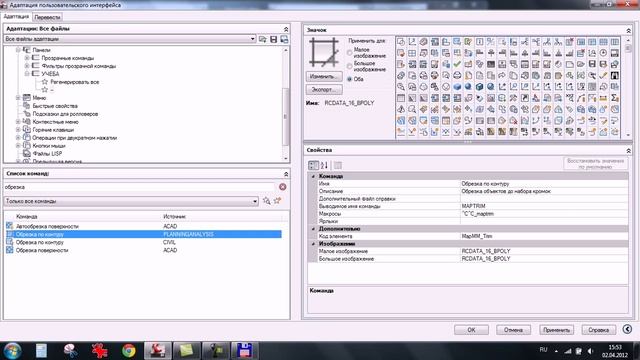
Task: Click the Изменить... button
Action: 324,77
